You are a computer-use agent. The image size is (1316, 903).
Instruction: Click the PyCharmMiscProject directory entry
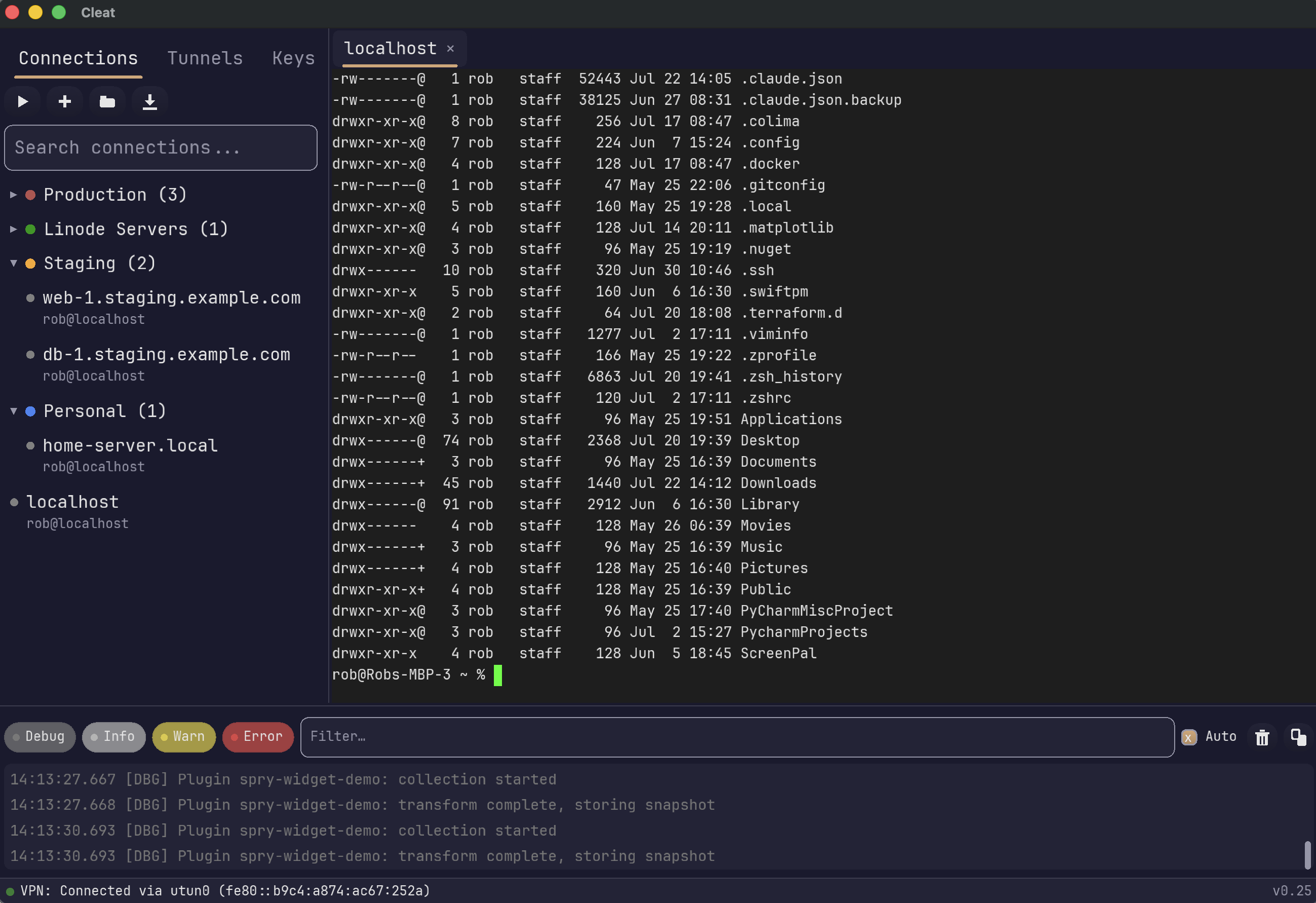tap(817, 611)
